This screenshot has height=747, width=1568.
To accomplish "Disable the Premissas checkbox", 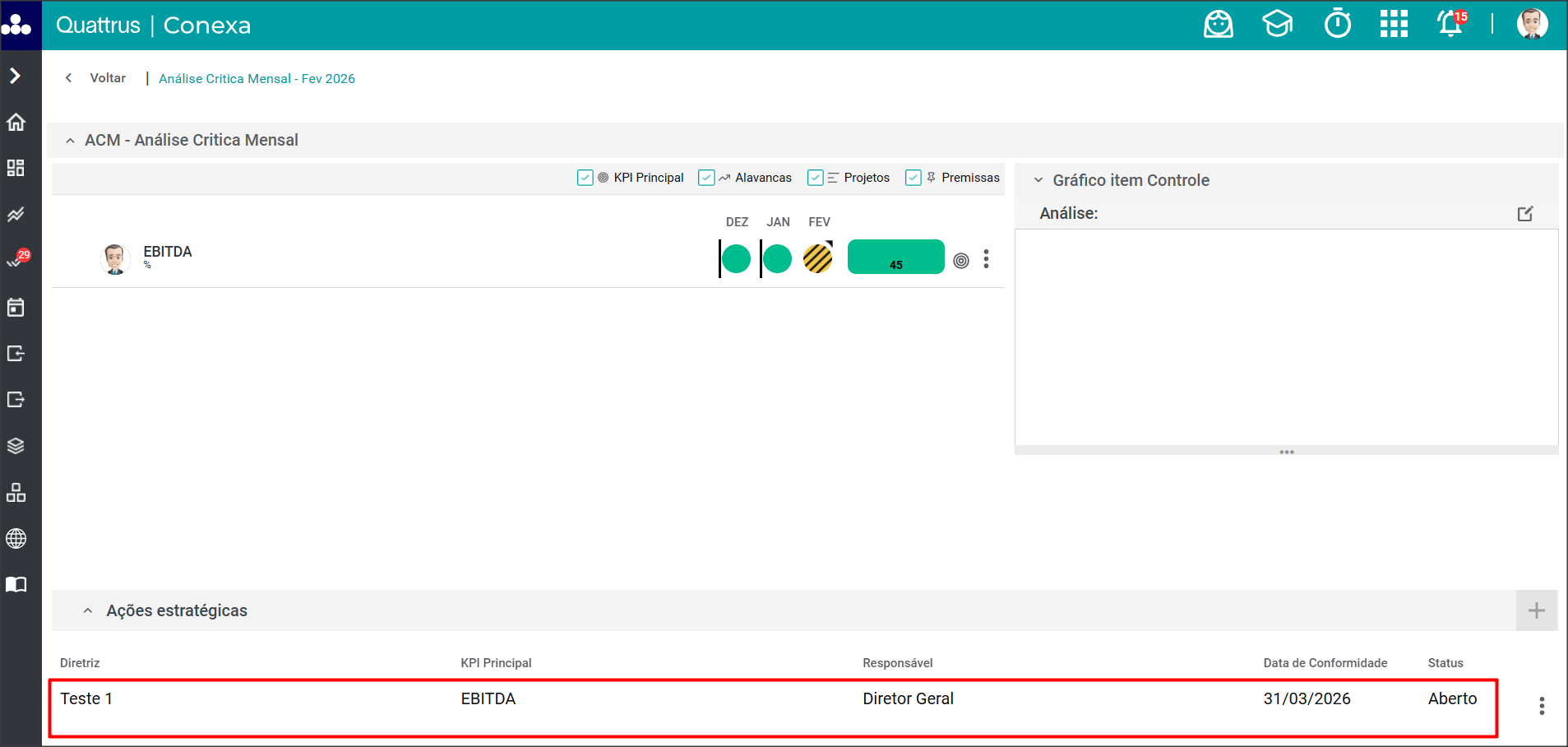I will pyautogui.click(x=913, y=178).
